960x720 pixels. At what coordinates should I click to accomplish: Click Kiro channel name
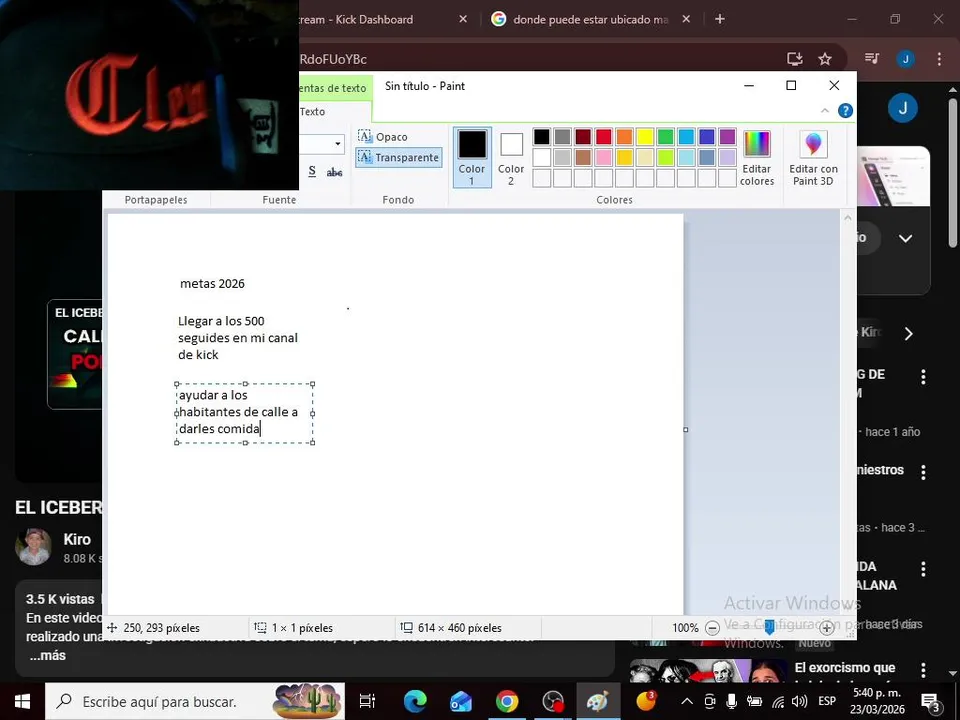(77, 539)
